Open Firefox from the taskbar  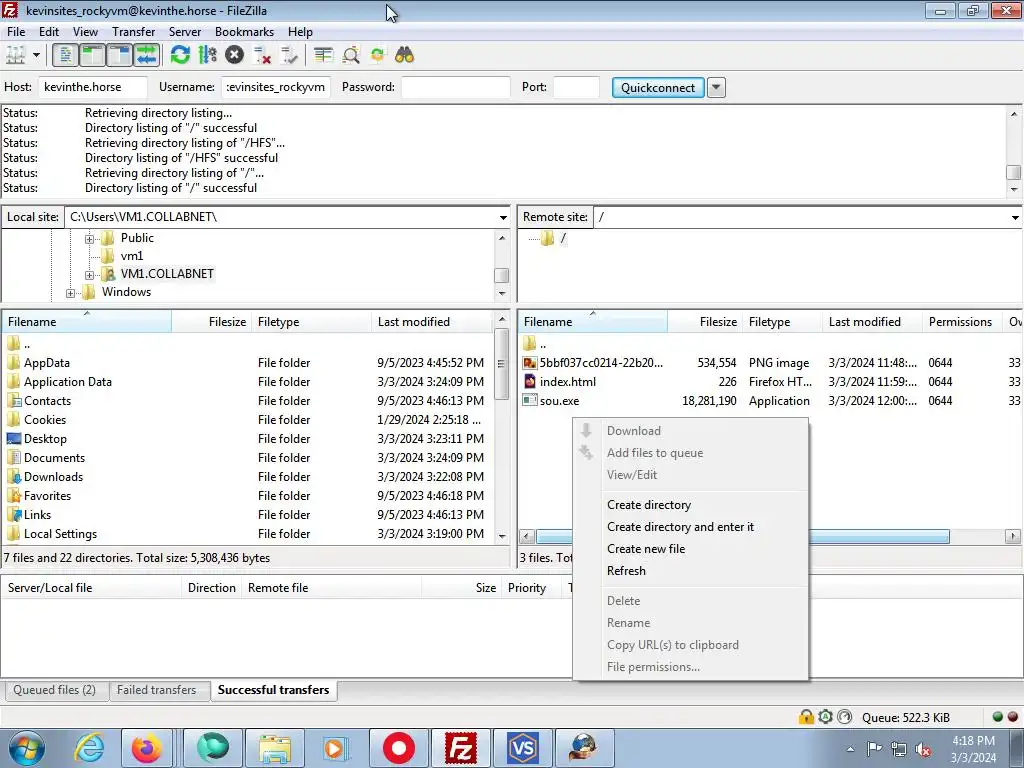coord(147,748)
